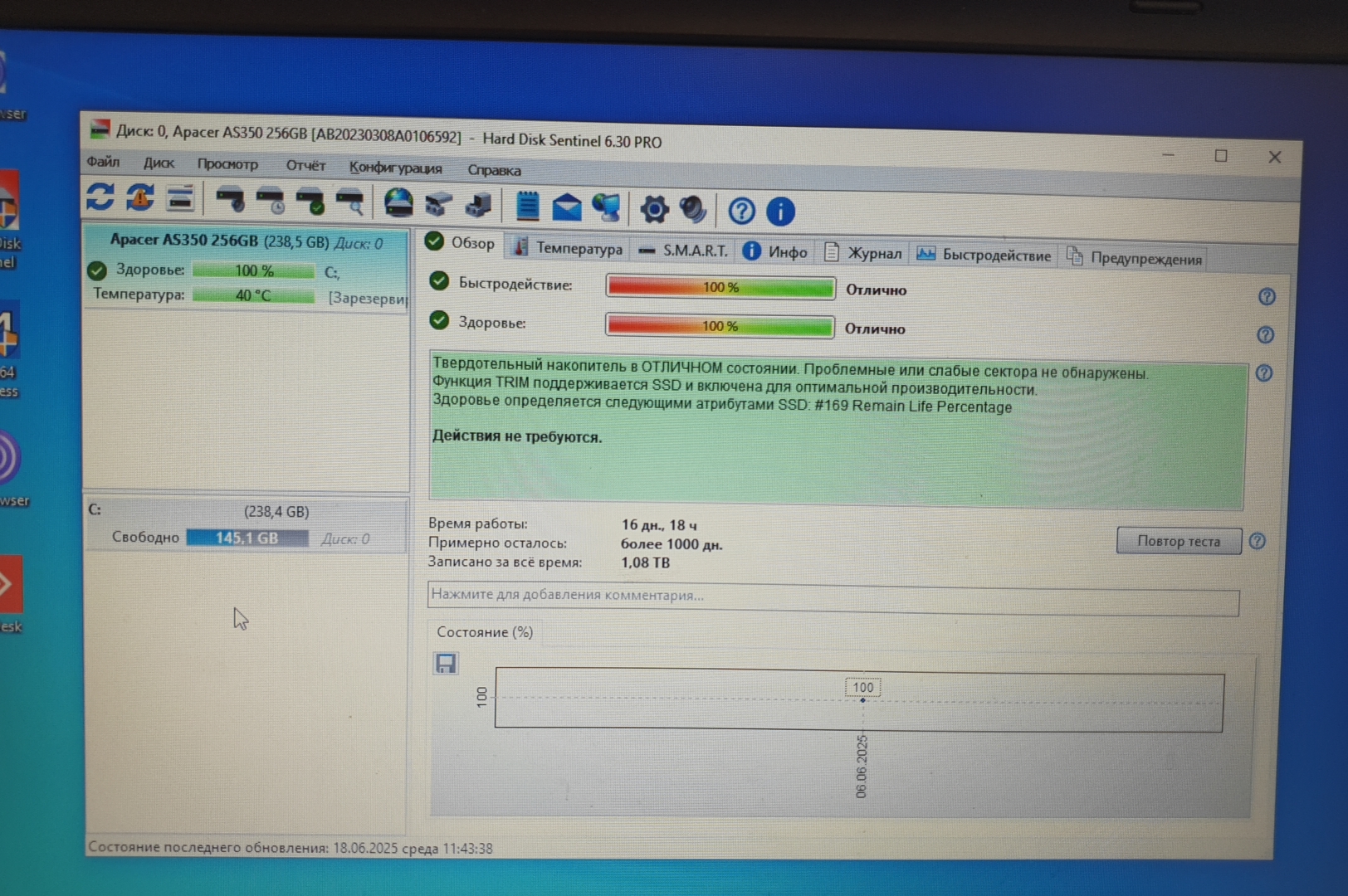Click the first drive test toolbar icon

click(230, 200)
